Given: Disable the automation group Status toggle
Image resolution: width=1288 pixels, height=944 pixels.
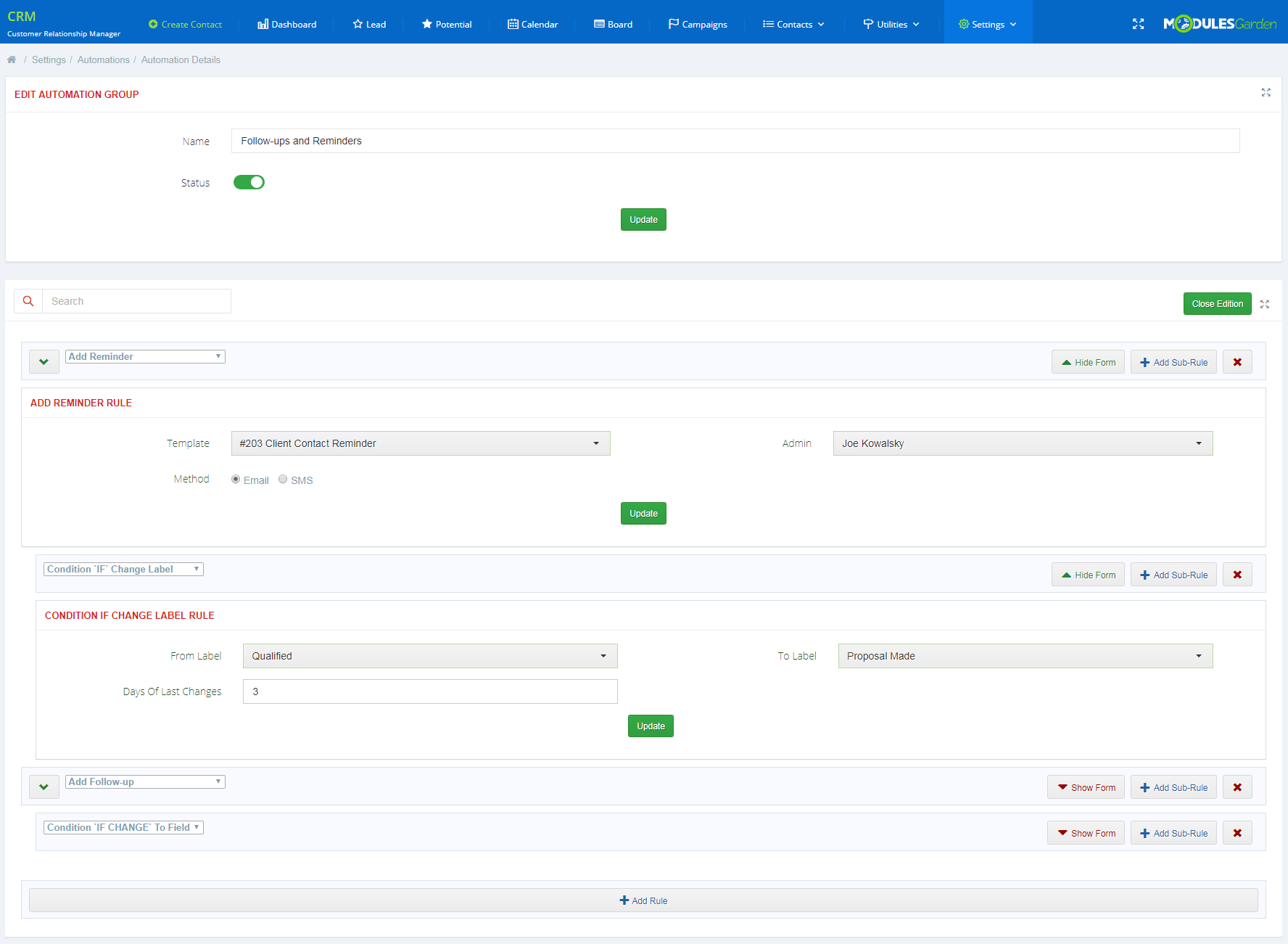Looking at the screenshot, I should point(249,182).
